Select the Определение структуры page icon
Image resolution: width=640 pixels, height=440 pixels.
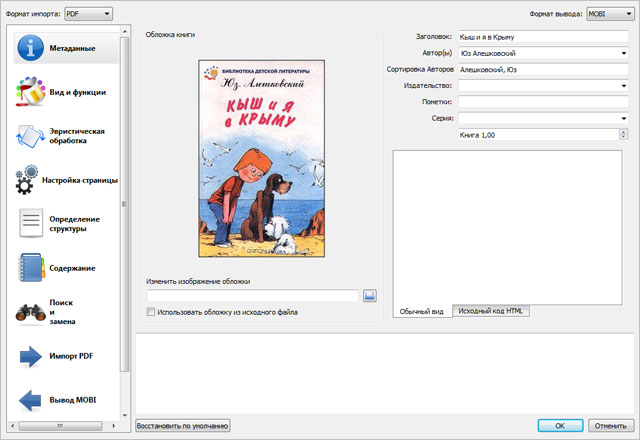(31, 223)
